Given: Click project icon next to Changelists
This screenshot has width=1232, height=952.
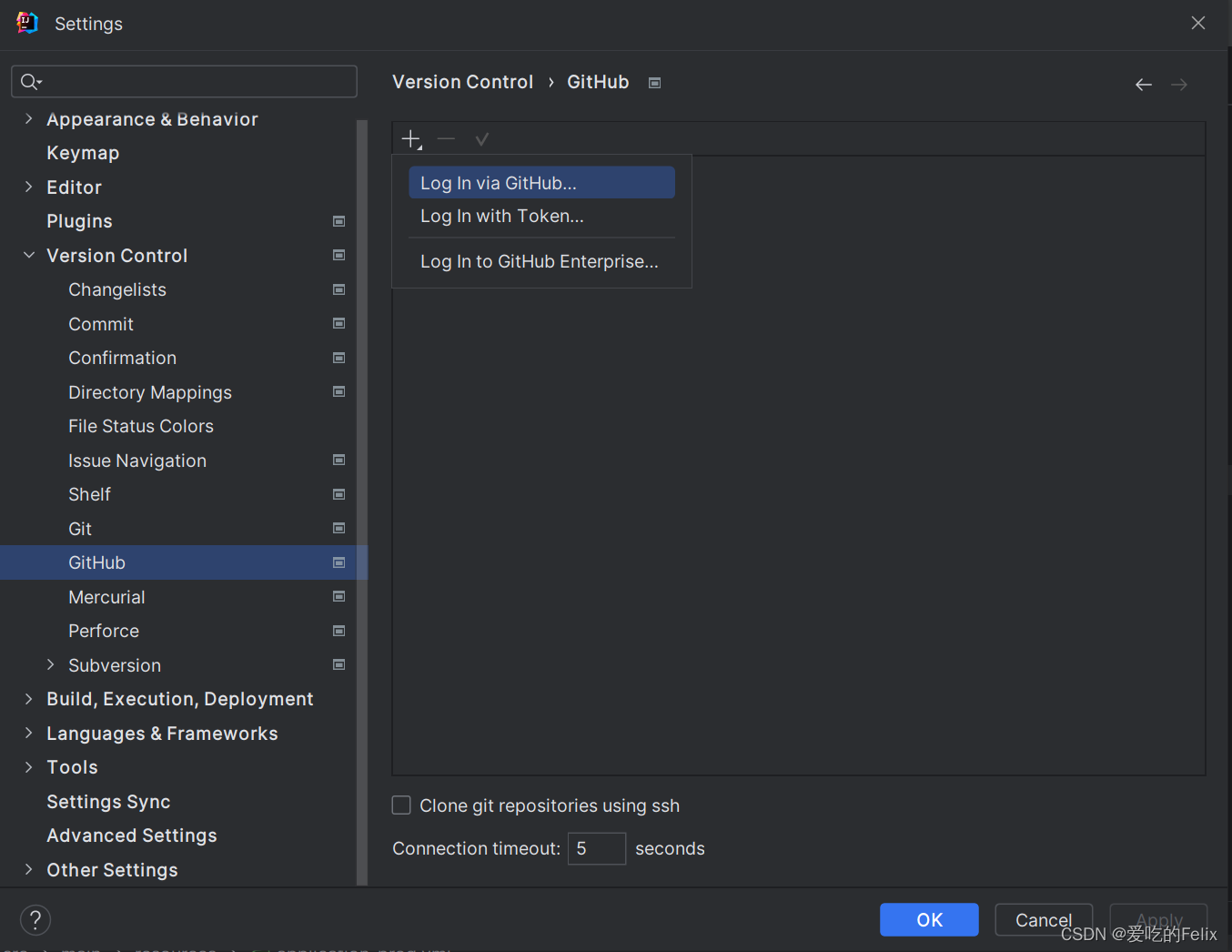Looking at the screenshot, I should (x=338, y=289).
